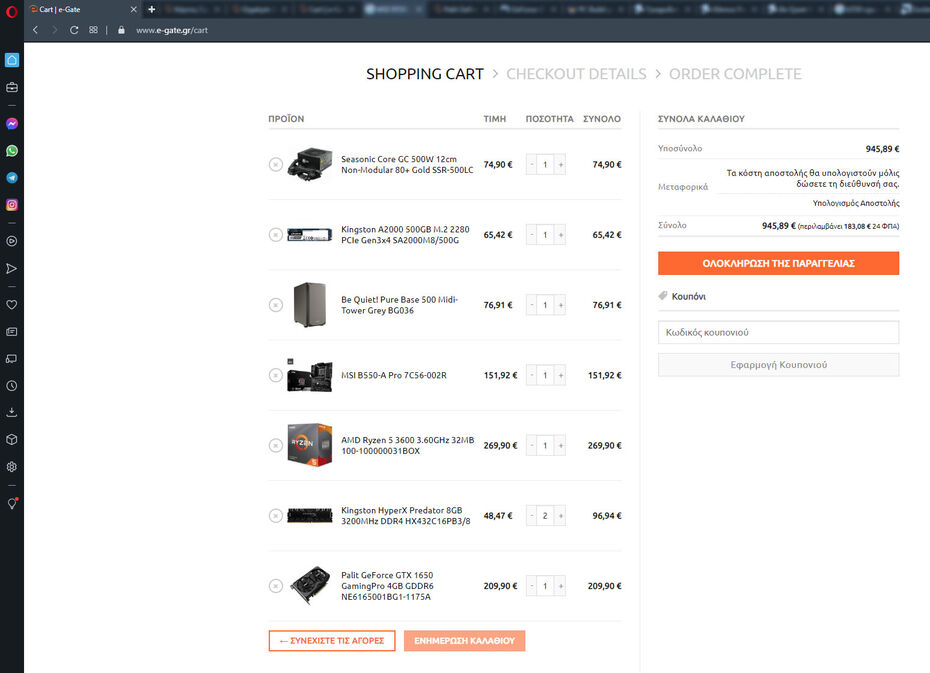Screen dimensions: 930x673
Task: Click ΟΛΟΚΛΗΡΩΣΗ ΤΗΣ ΠΑΡΑΓΓΕΛΙΑΣ button
Action: (x=778, y=263)
